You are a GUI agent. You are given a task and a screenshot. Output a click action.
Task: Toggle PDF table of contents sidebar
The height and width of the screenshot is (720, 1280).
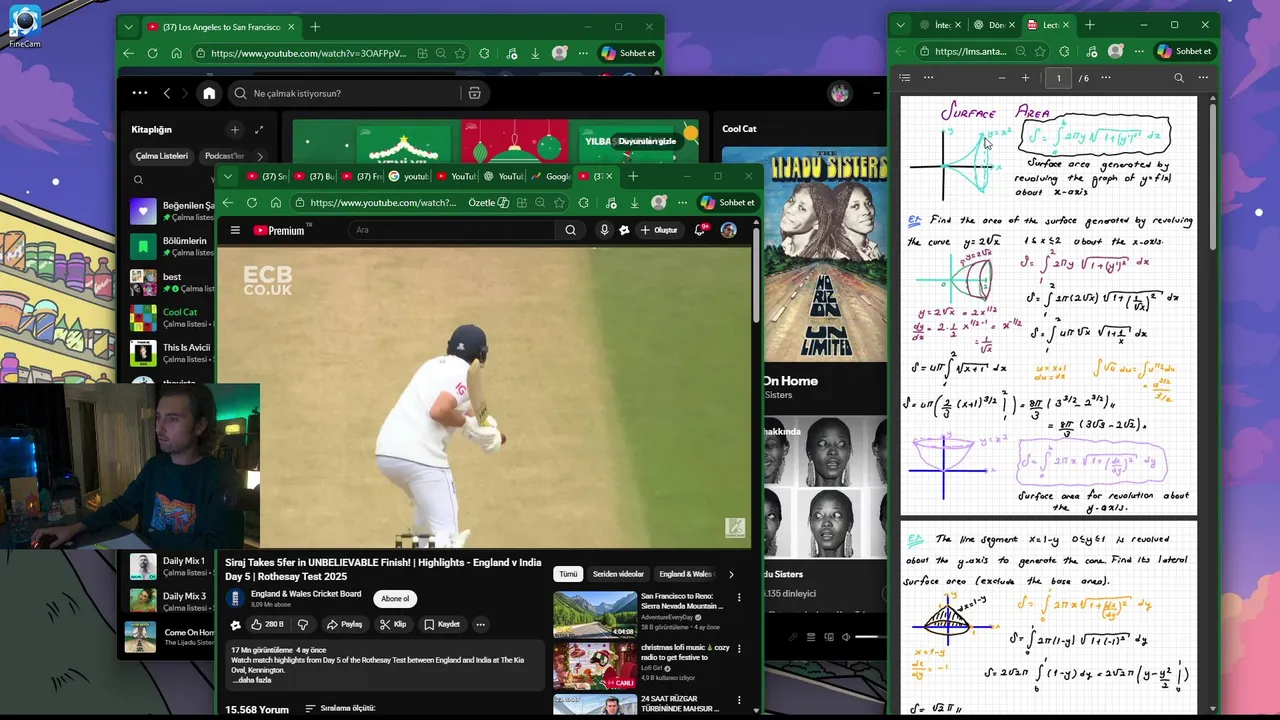pyautogui.click(x=905, y=77)
